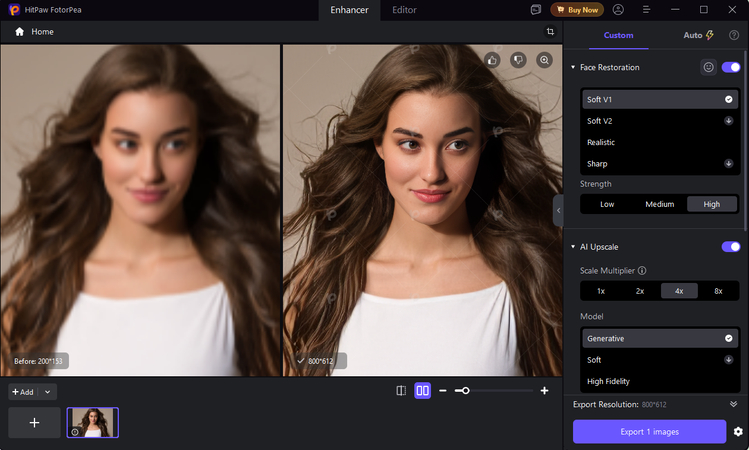Click the Home house icon
Viewport: 749px width, 450px height.
(x=19, y=32)
